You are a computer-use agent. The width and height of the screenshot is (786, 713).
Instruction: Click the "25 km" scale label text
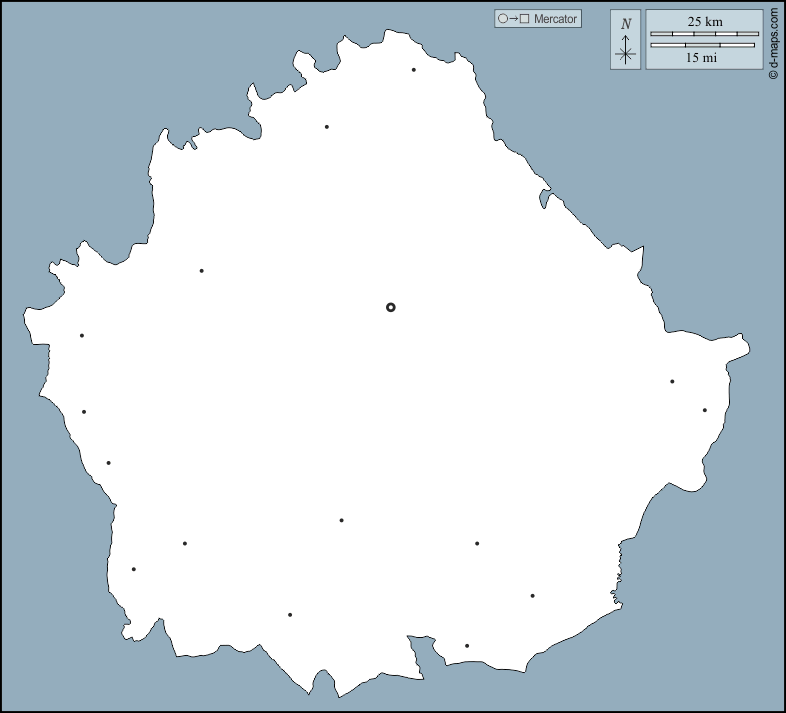click(704, 21)
